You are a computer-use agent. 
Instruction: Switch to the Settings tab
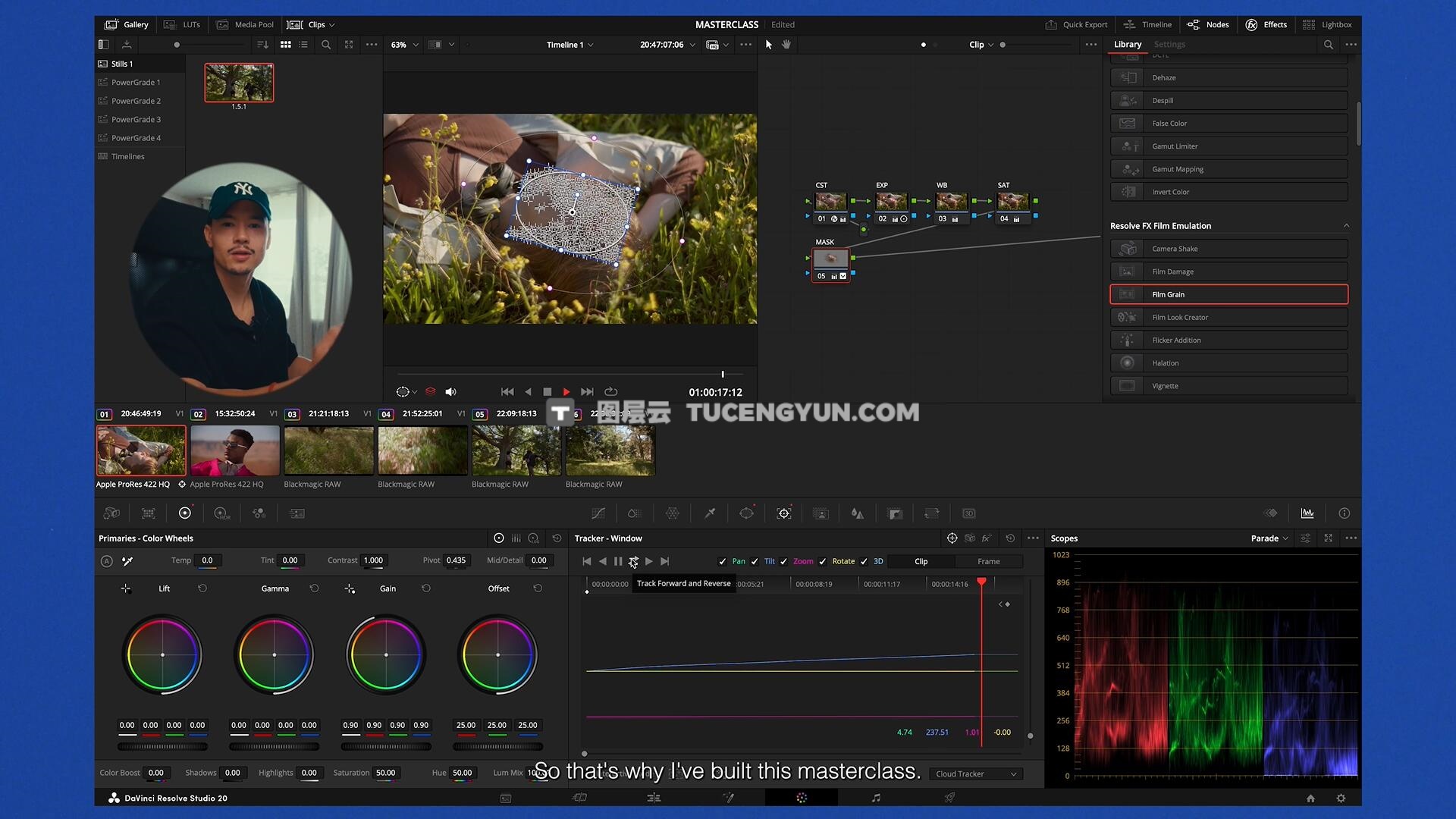(x=1169, y=45)
